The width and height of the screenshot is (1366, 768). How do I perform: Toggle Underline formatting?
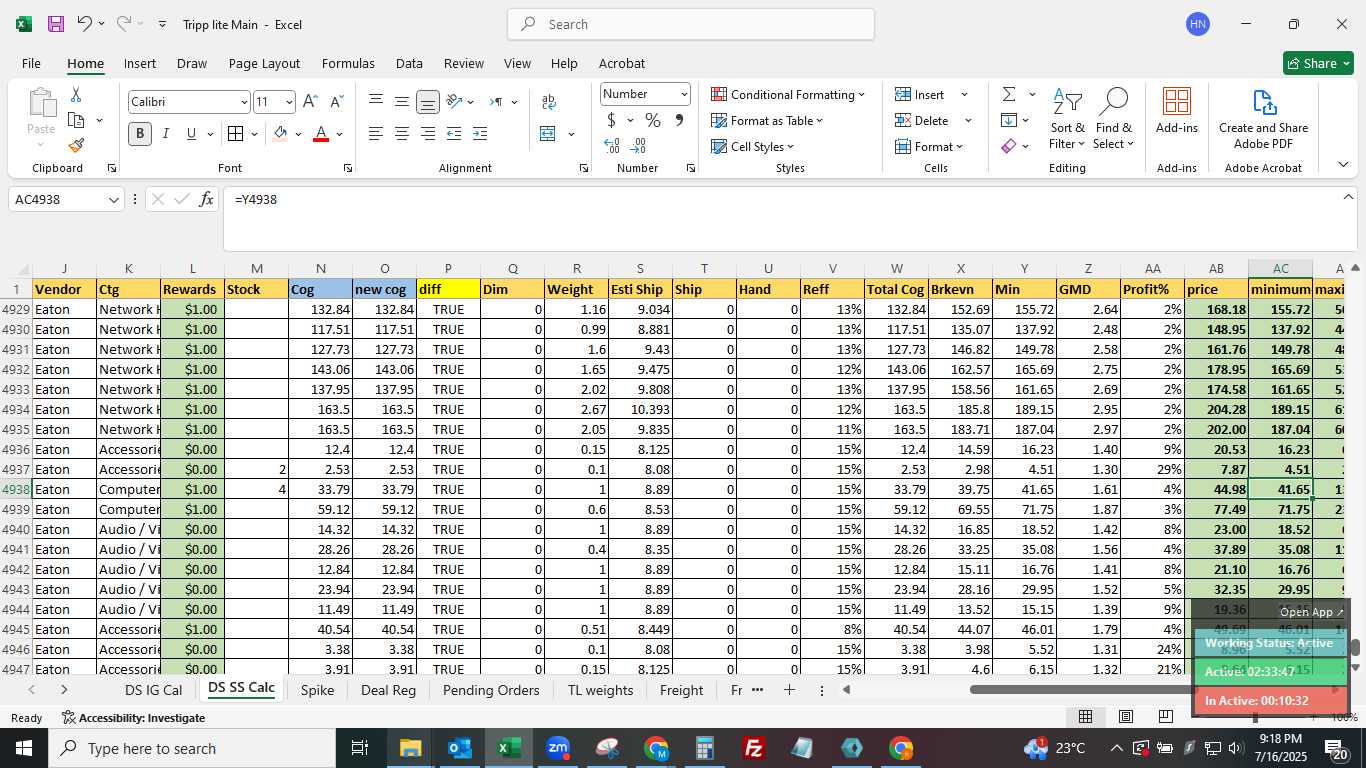(x=192, y=134)
